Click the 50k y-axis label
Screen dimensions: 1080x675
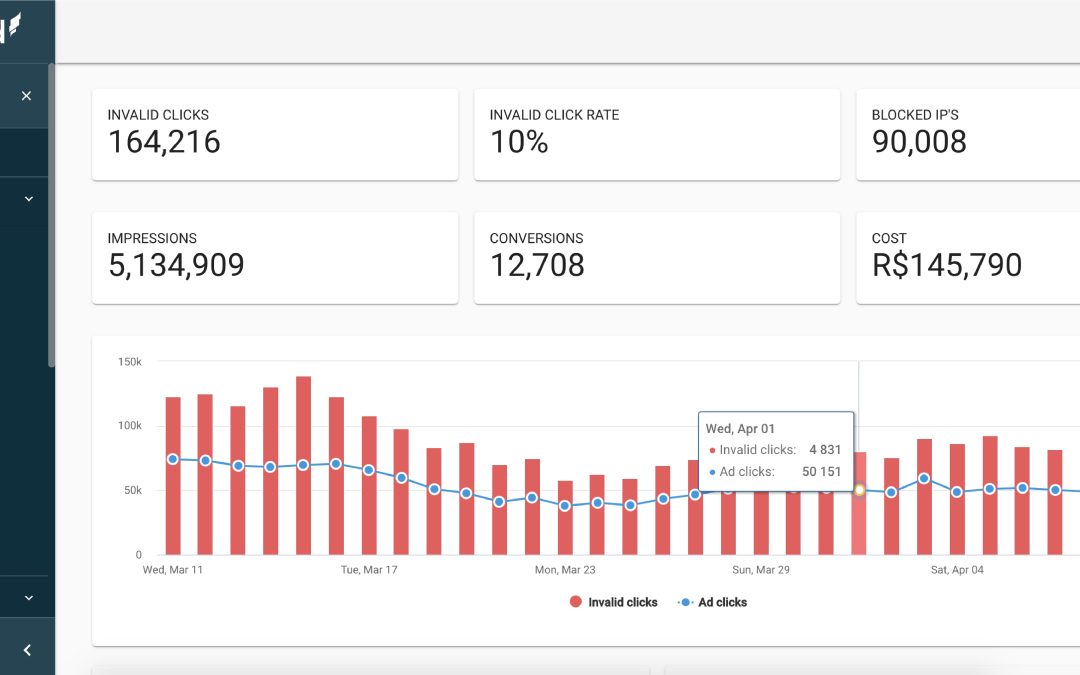133,490
